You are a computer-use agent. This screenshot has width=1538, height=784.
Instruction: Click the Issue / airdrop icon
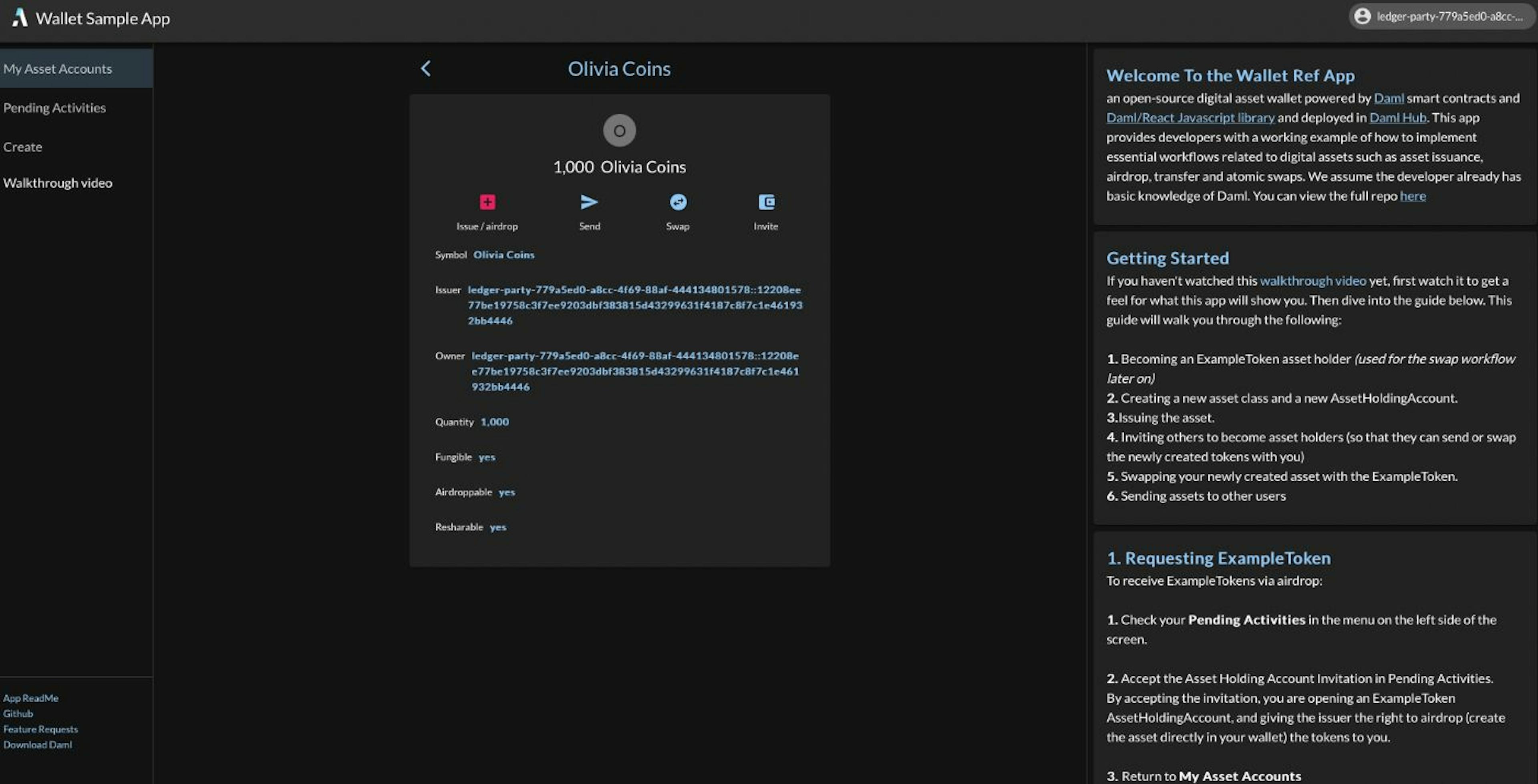(x=487, y=203)
